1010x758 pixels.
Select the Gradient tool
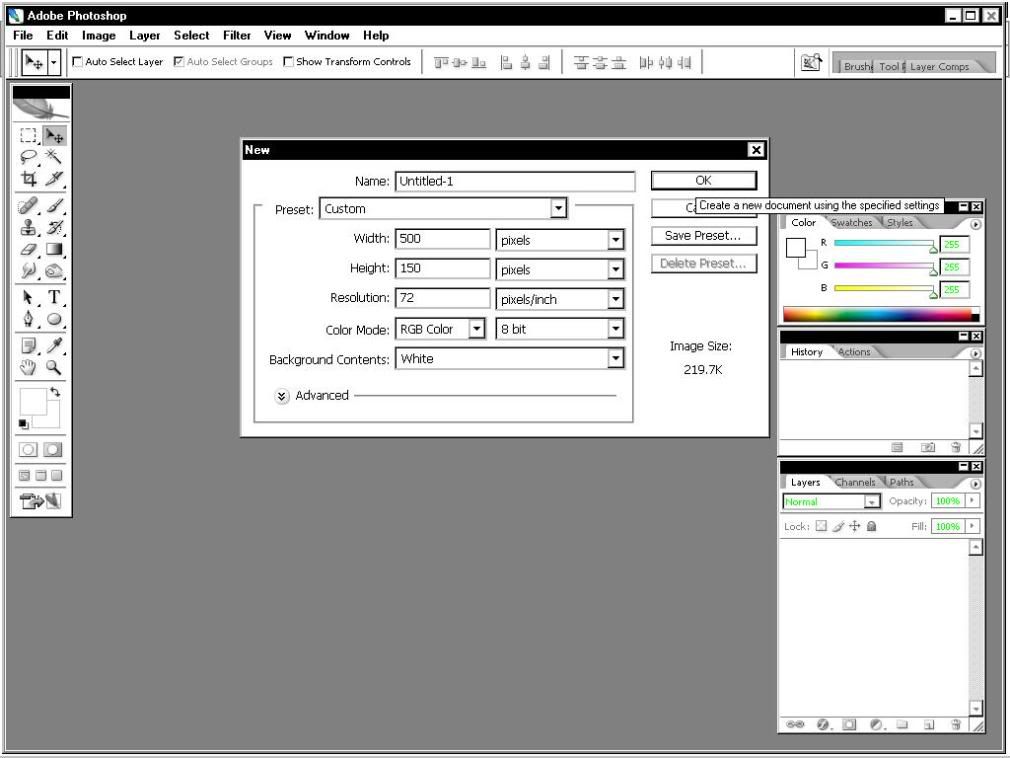click(54, 249)
